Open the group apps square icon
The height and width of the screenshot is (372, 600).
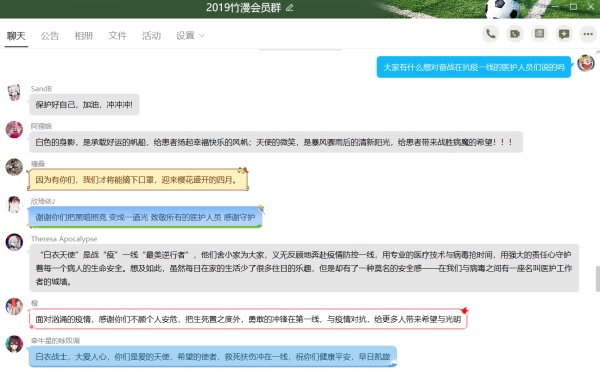coord(539,34)
